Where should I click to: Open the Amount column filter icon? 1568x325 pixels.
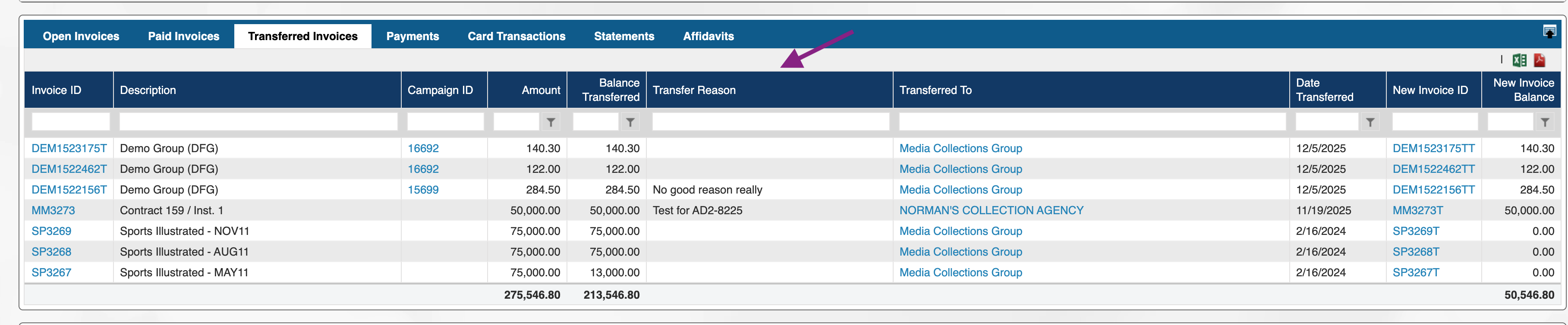pos(550,122)
